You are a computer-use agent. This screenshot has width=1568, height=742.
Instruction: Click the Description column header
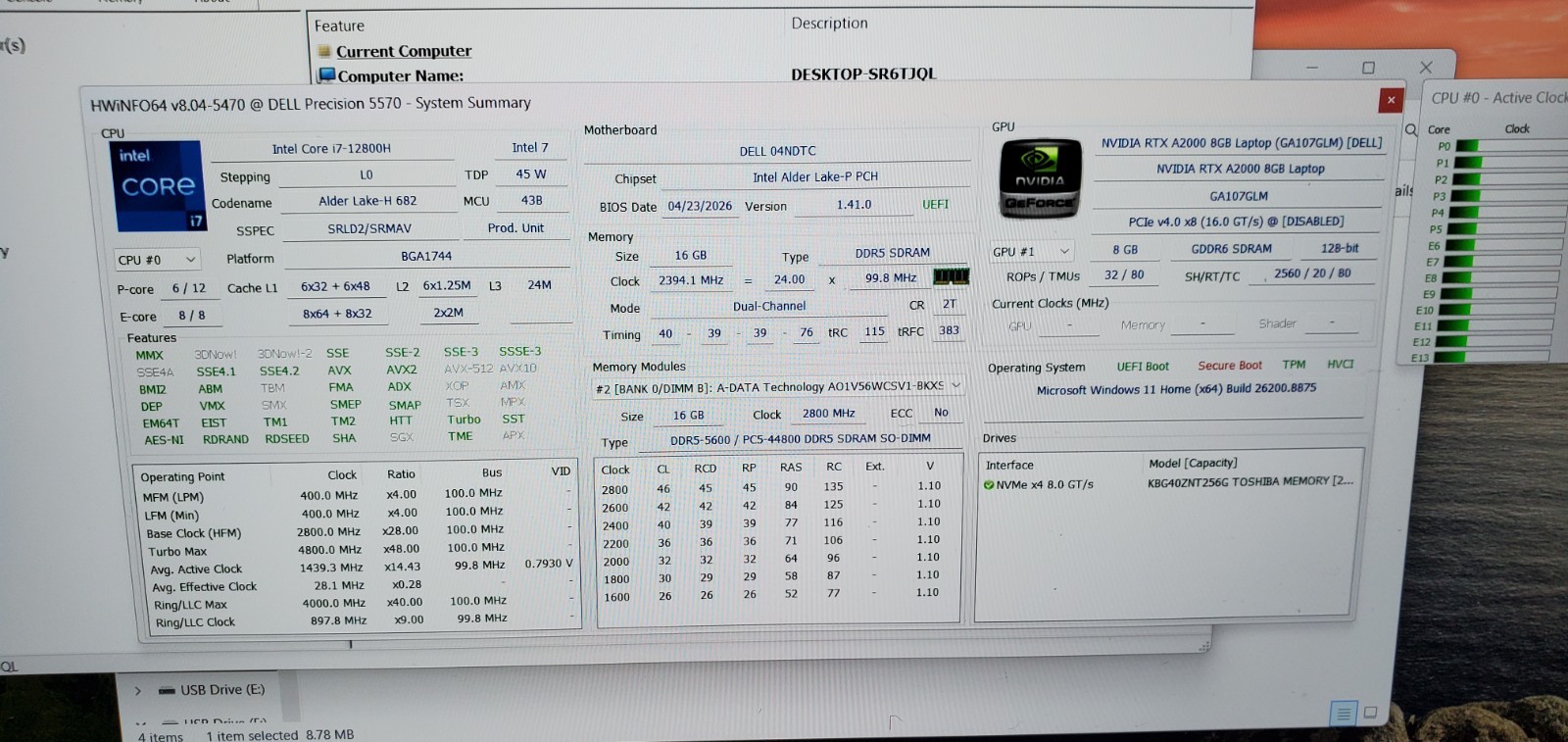829,23
